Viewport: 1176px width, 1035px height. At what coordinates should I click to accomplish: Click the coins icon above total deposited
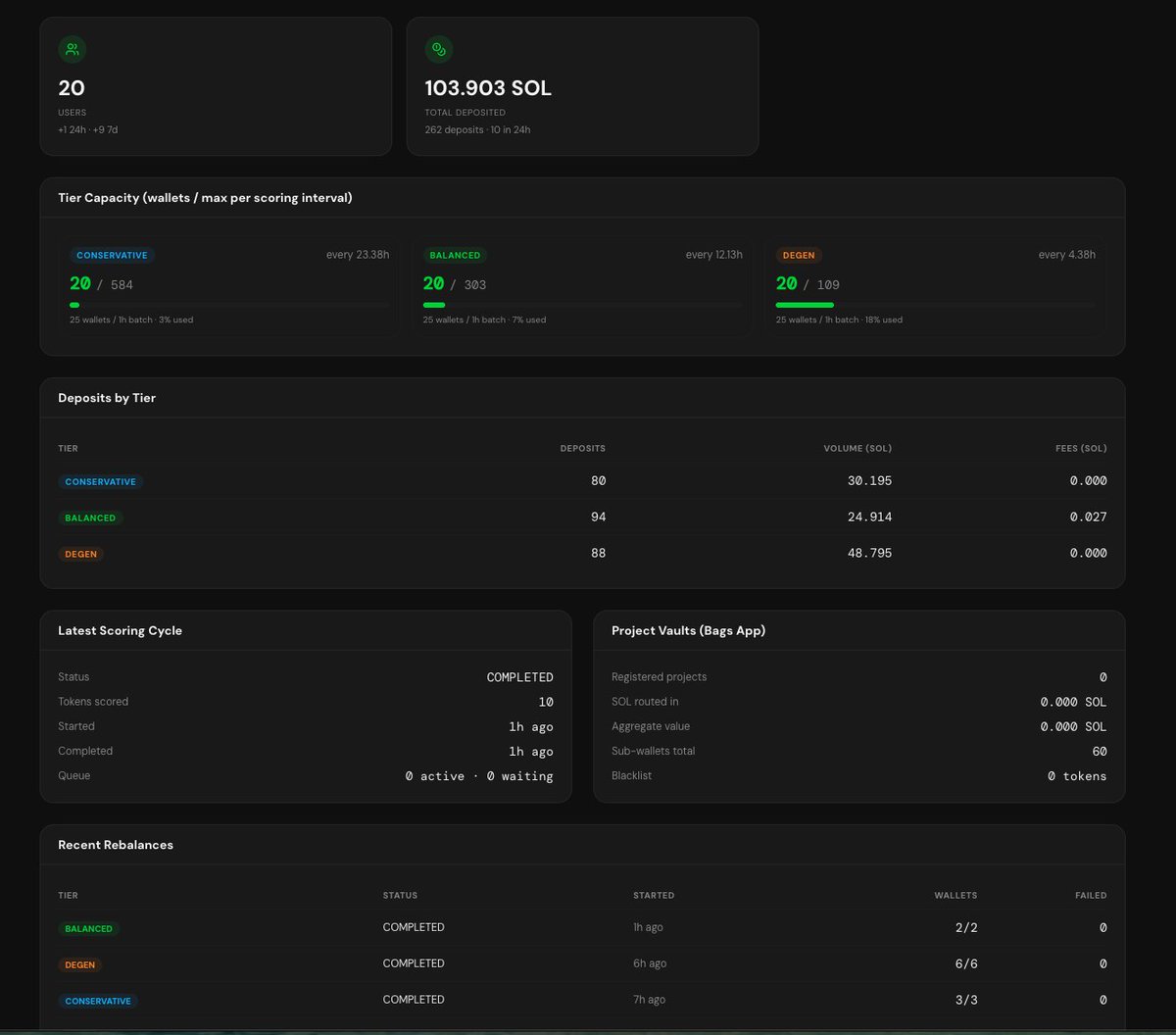coord(438,49)
